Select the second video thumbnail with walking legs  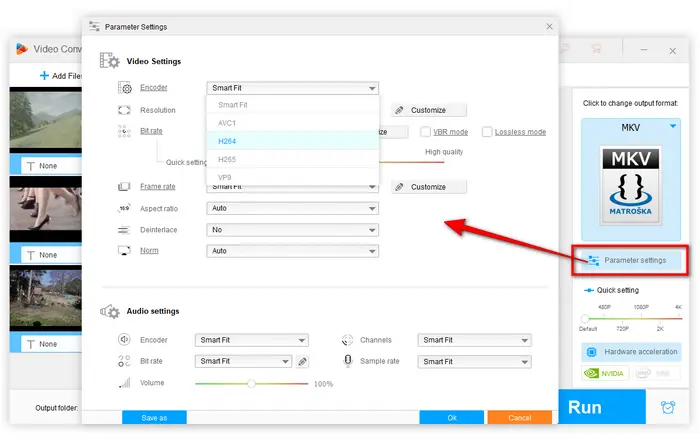46,209
